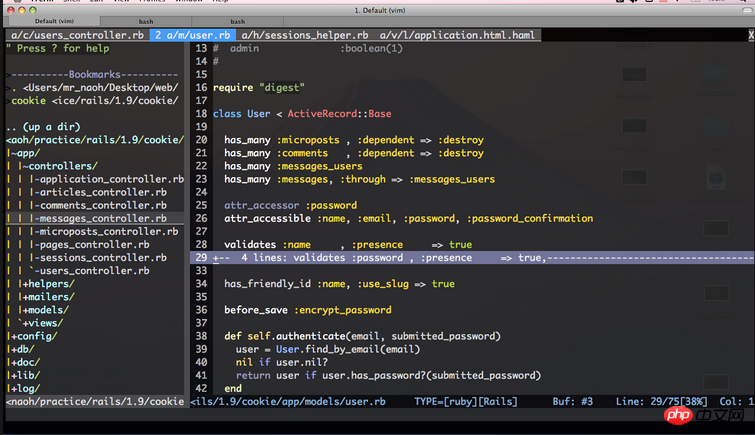Image resolution: width=755 pixels, height=435 pixels.
Task: Click the 'return user if user.has_password?' line
Action: point(389,375)
